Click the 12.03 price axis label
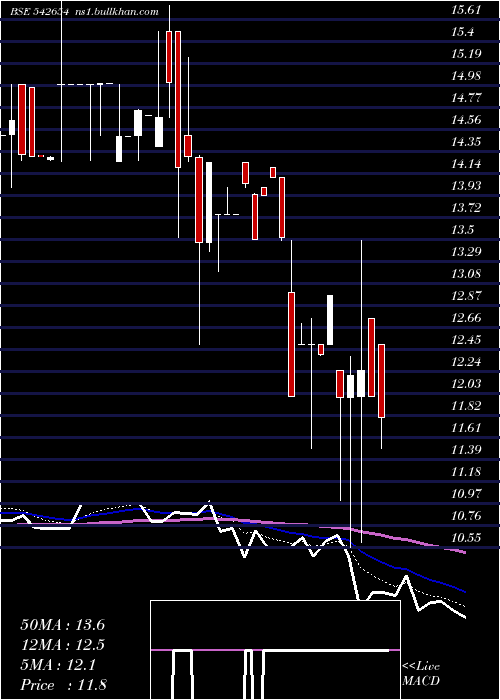Screen dimensions: 500x700 coord(466,383)
